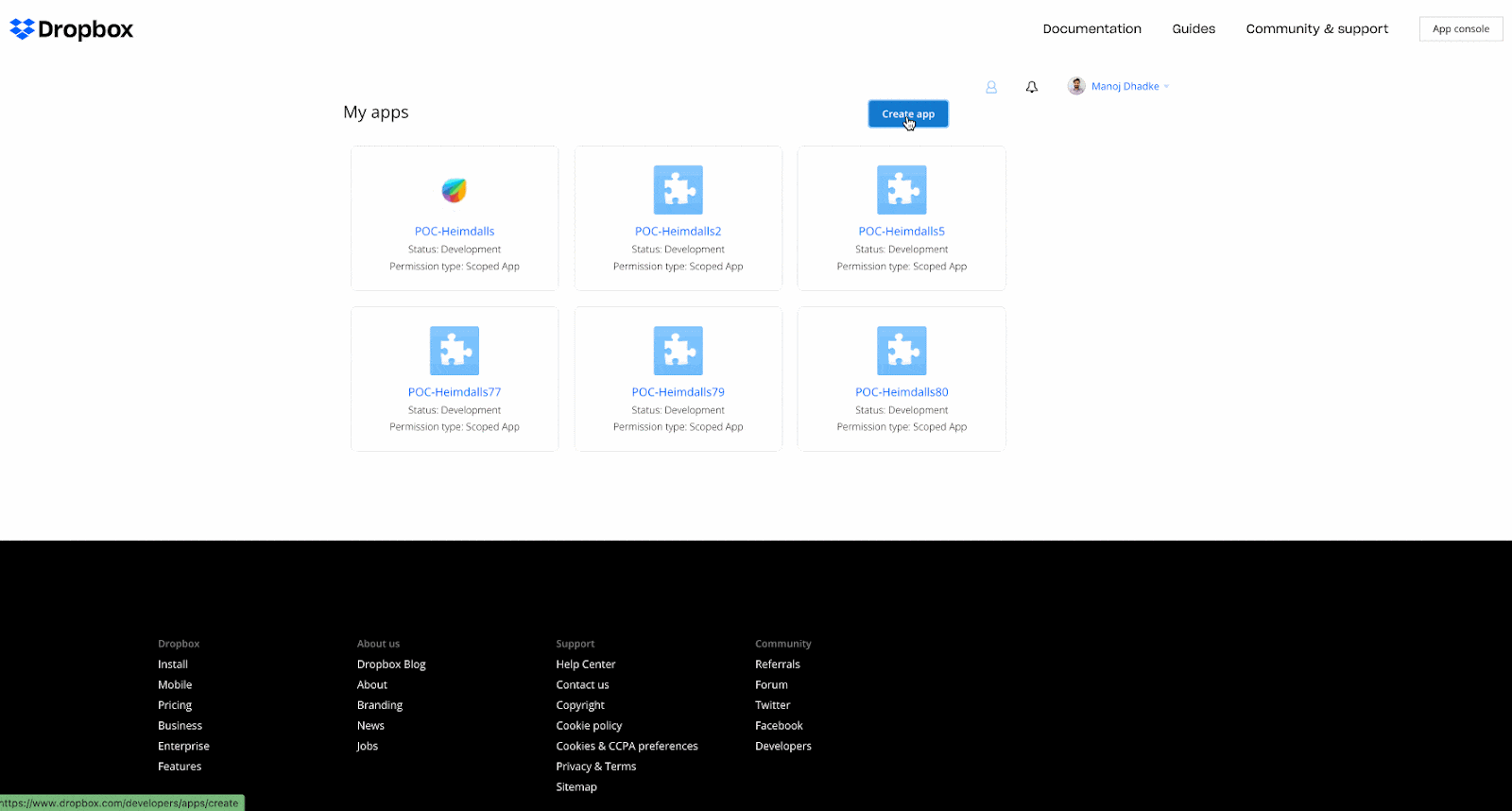Click the Dropbox logo in header

point(72,29)
